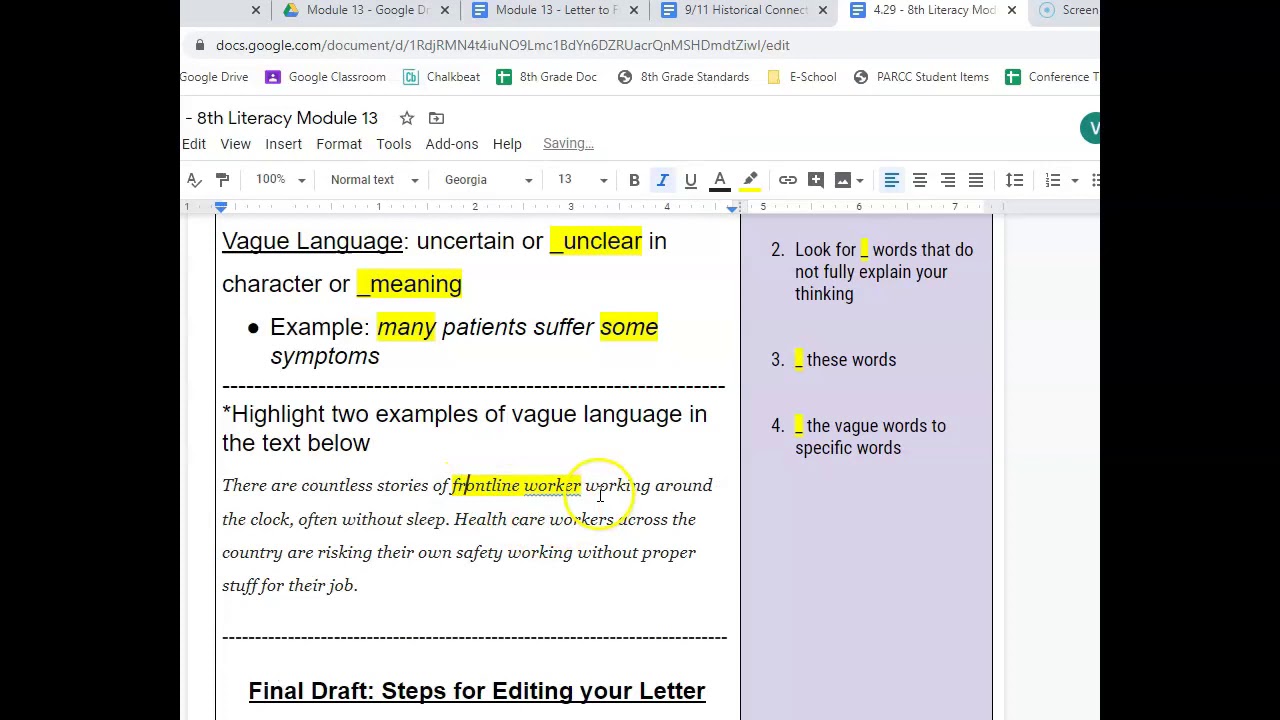Viewport: 1280px width, 720px height.
Task: Click the blue left indent marker on ruler
Action: pyautogui.click(x=221, y=208)
